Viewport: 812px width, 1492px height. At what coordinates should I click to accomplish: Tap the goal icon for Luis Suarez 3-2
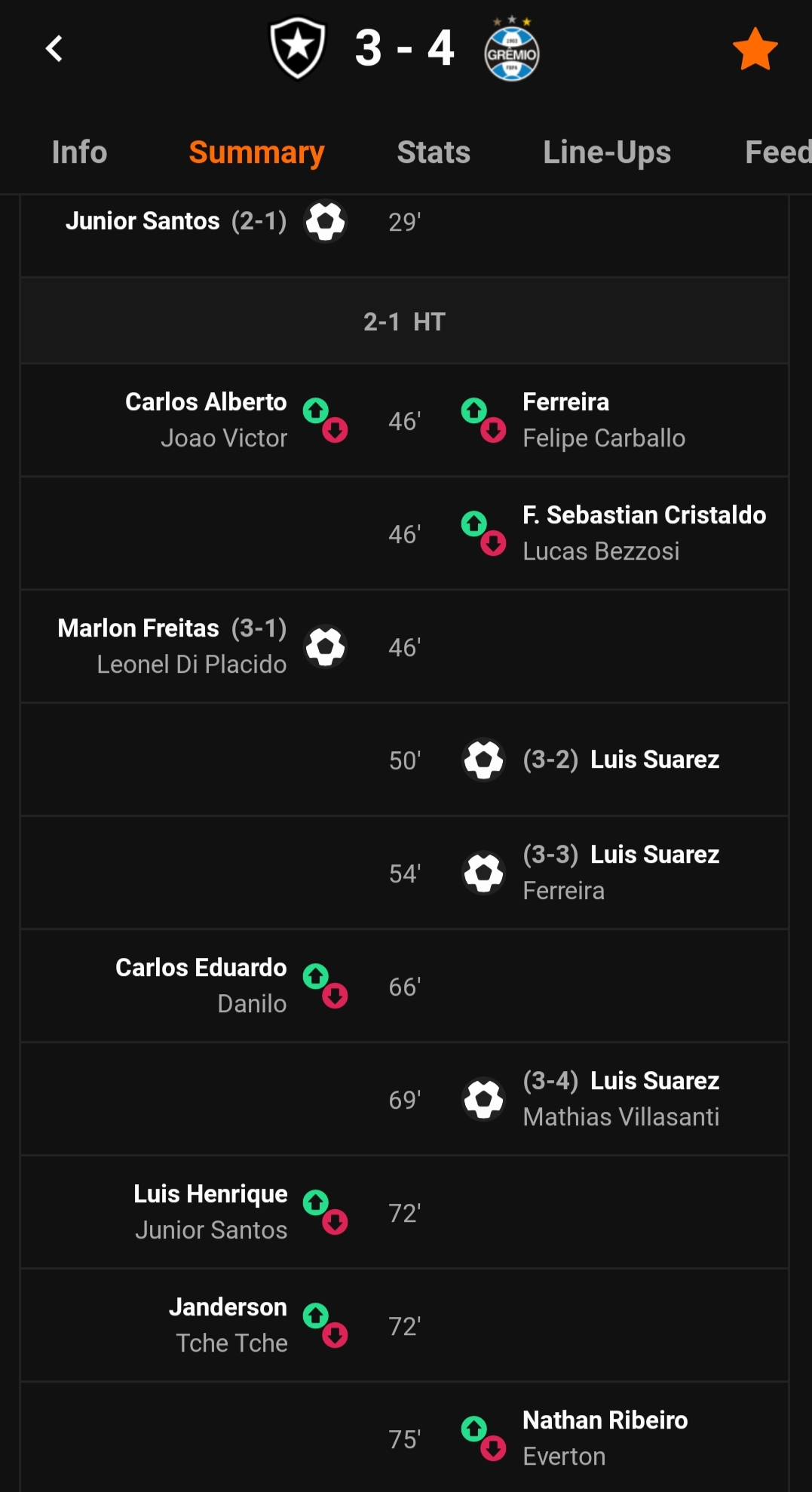[x=483, y=760]
